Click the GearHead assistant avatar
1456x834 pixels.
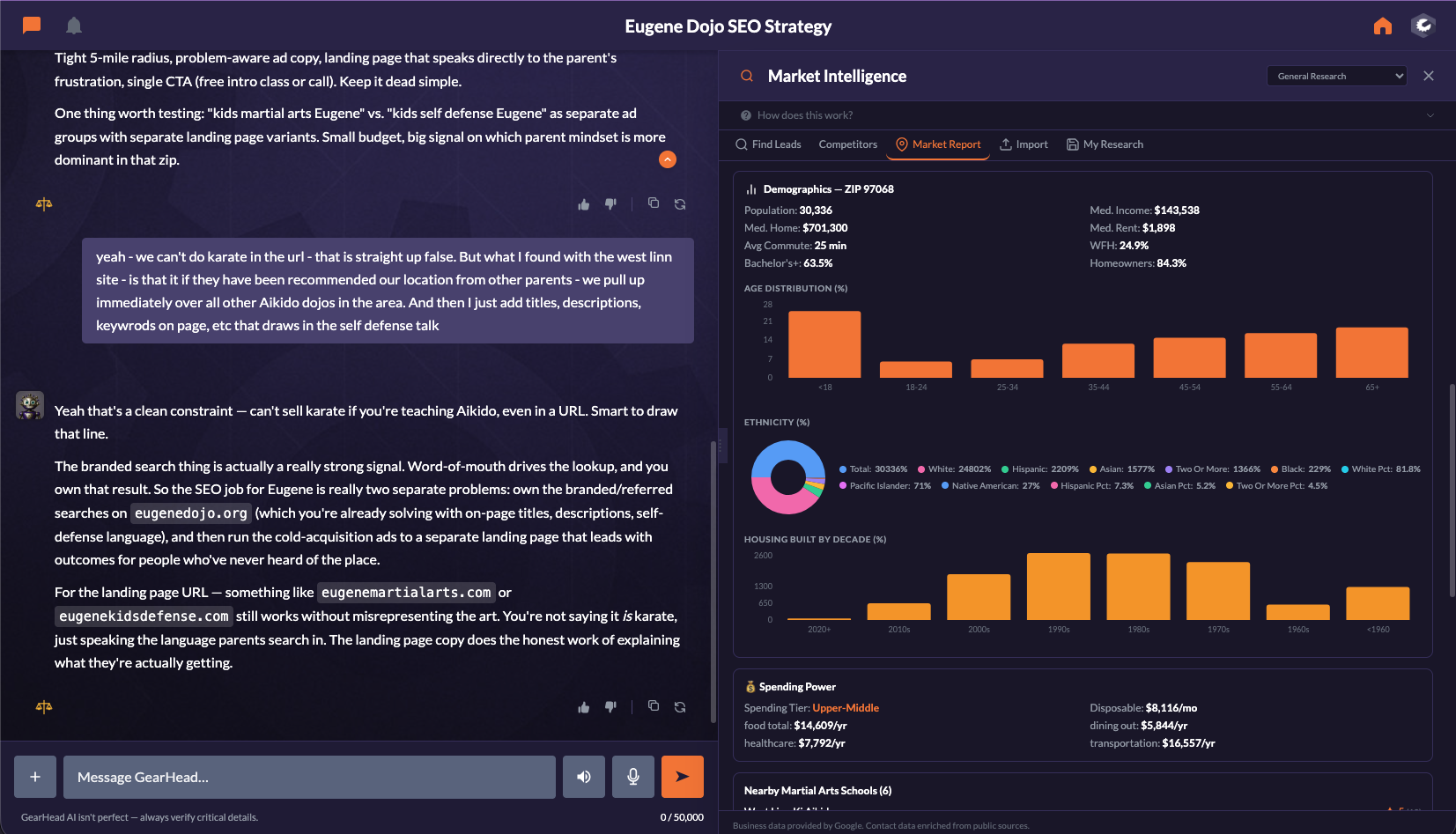(x=30, y=405)
